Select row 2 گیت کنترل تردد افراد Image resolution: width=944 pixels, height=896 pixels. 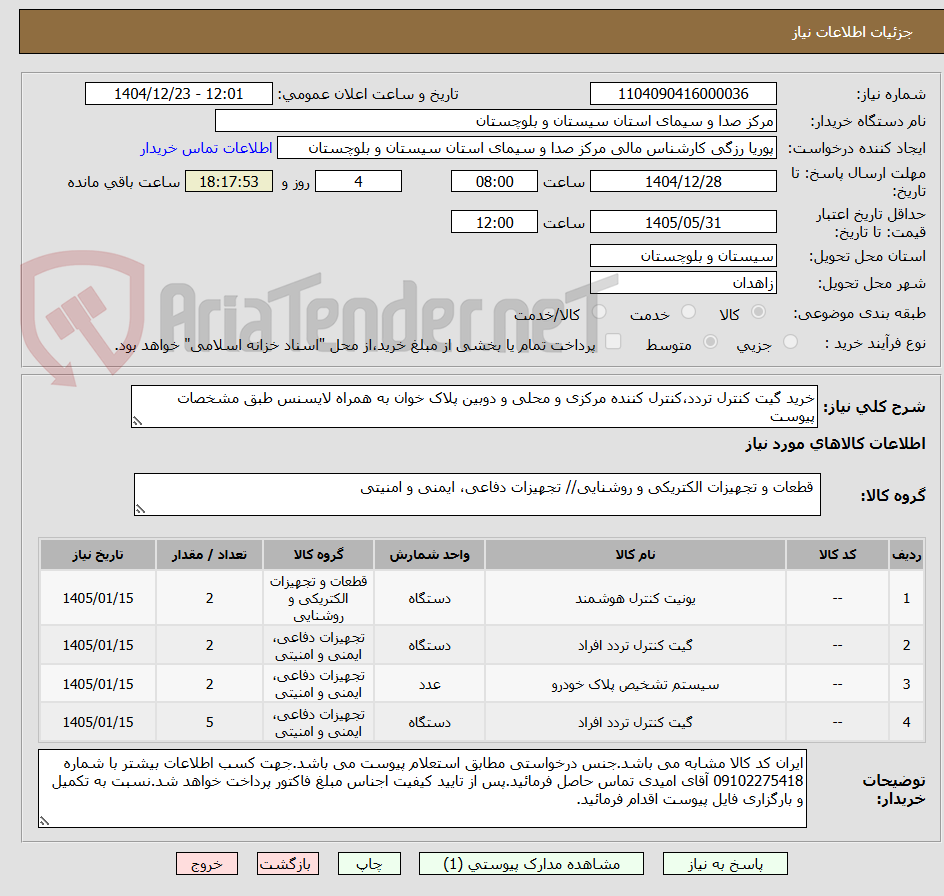pyautogui.click(x=482, y=646)
